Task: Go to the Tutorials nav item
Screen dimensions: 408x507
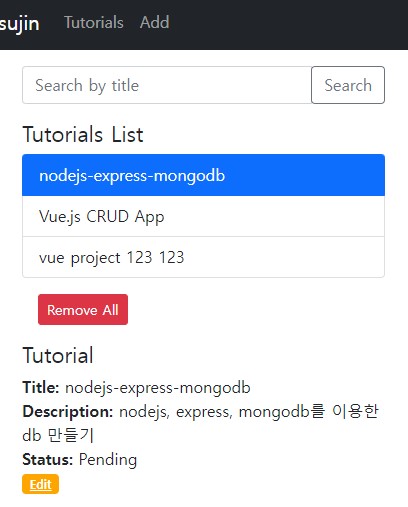Action: (94, 23)
